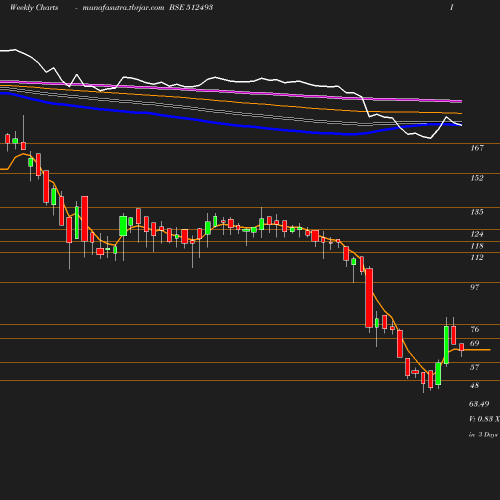Image resolution: width=500 pixels, height=500 pixels.
Task: Click the '1' label at top right
Action: (x=452, y=7)
